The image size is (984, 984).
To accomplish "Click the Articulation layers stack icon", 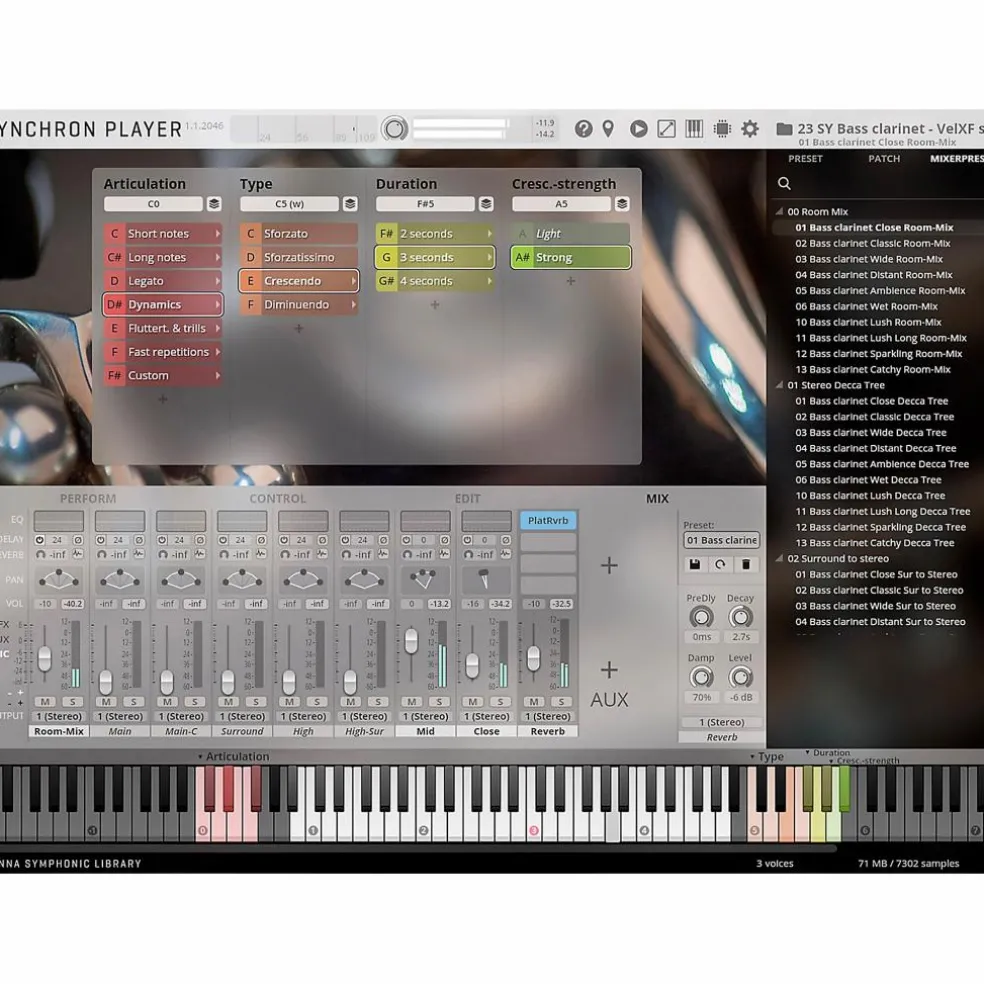I will coord(214,204).
